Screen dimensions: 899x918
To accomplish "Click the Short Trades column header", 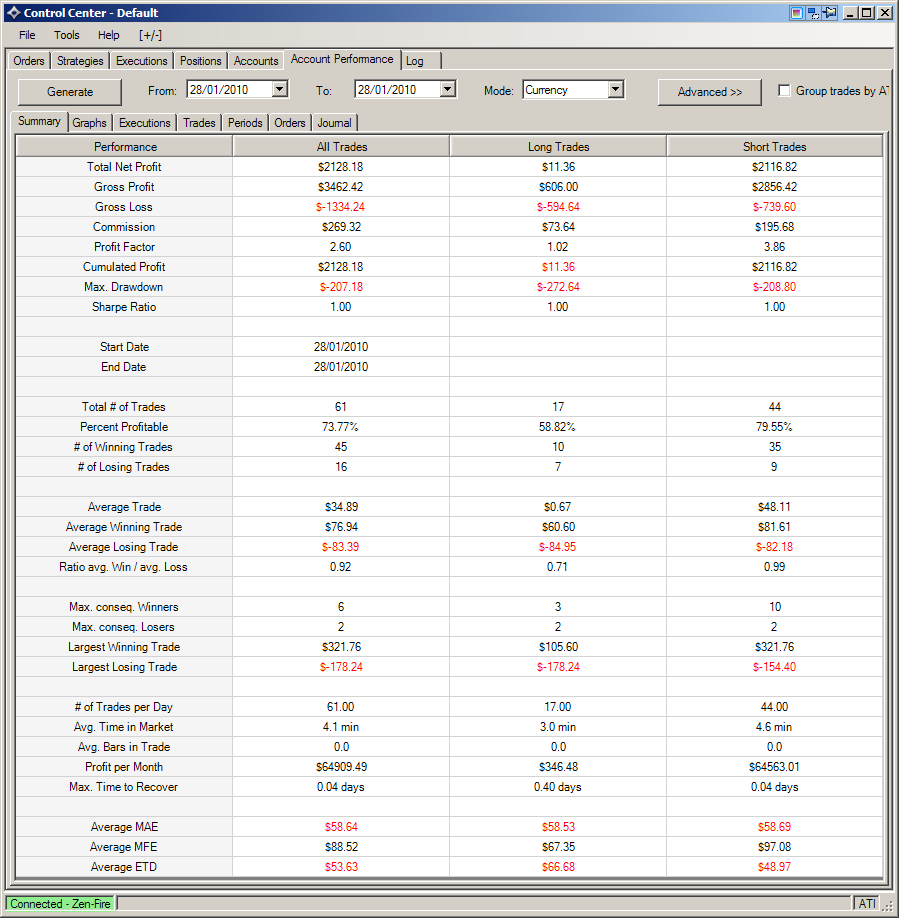I will click(774, 146).
